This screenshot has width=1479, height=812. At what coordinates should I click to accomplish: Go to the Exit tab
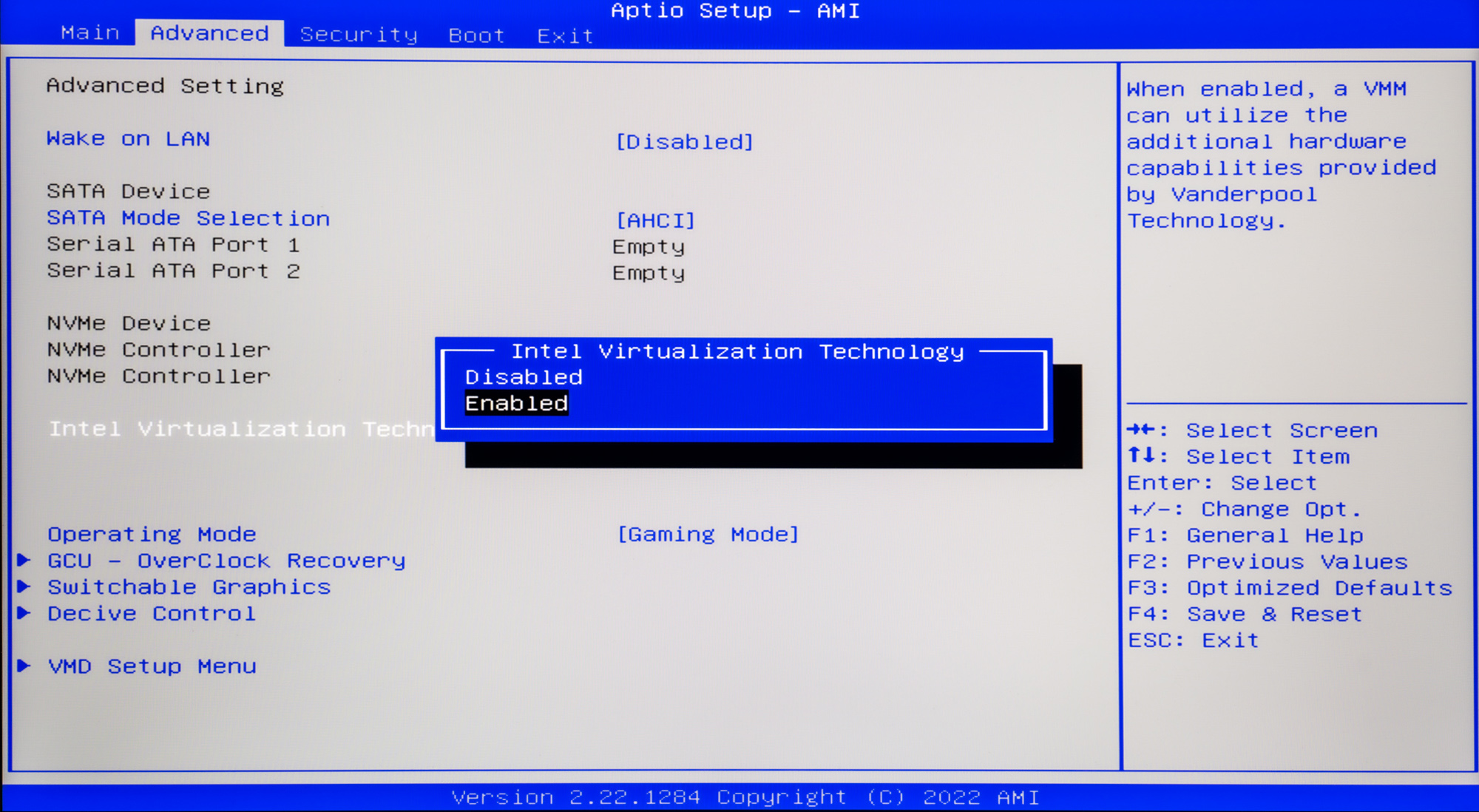click(x=565, y=35)
